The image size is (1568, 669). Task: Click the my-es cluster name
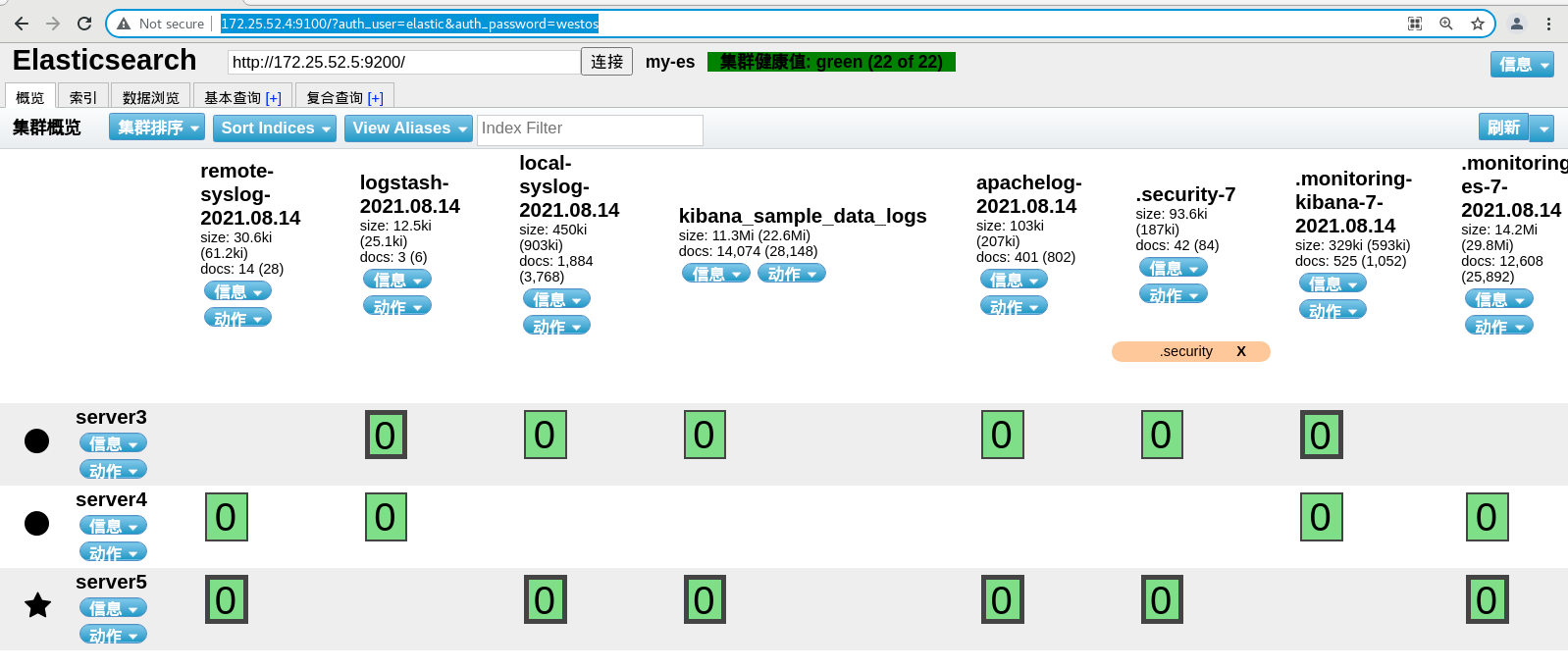pyautogui.click(x=670, y=62)
